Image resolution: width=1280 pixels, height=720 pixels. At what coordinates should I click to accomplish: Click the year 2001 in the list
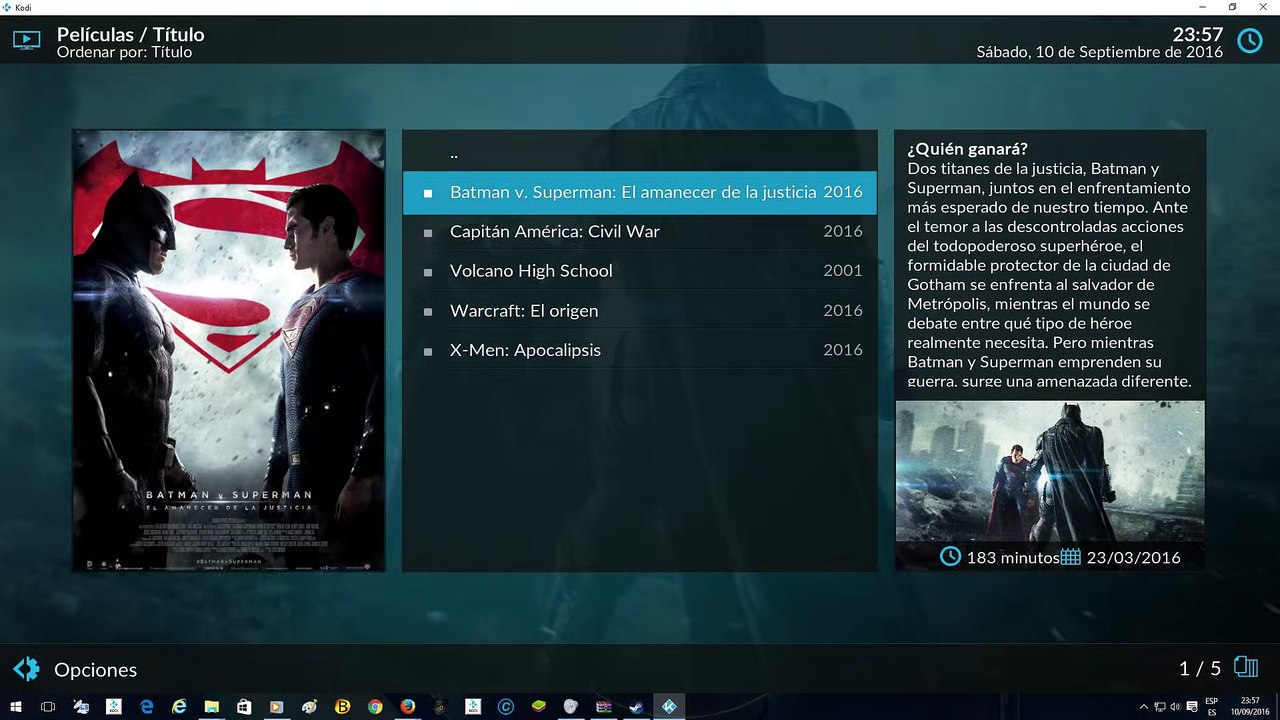click(x=843, y=271)
